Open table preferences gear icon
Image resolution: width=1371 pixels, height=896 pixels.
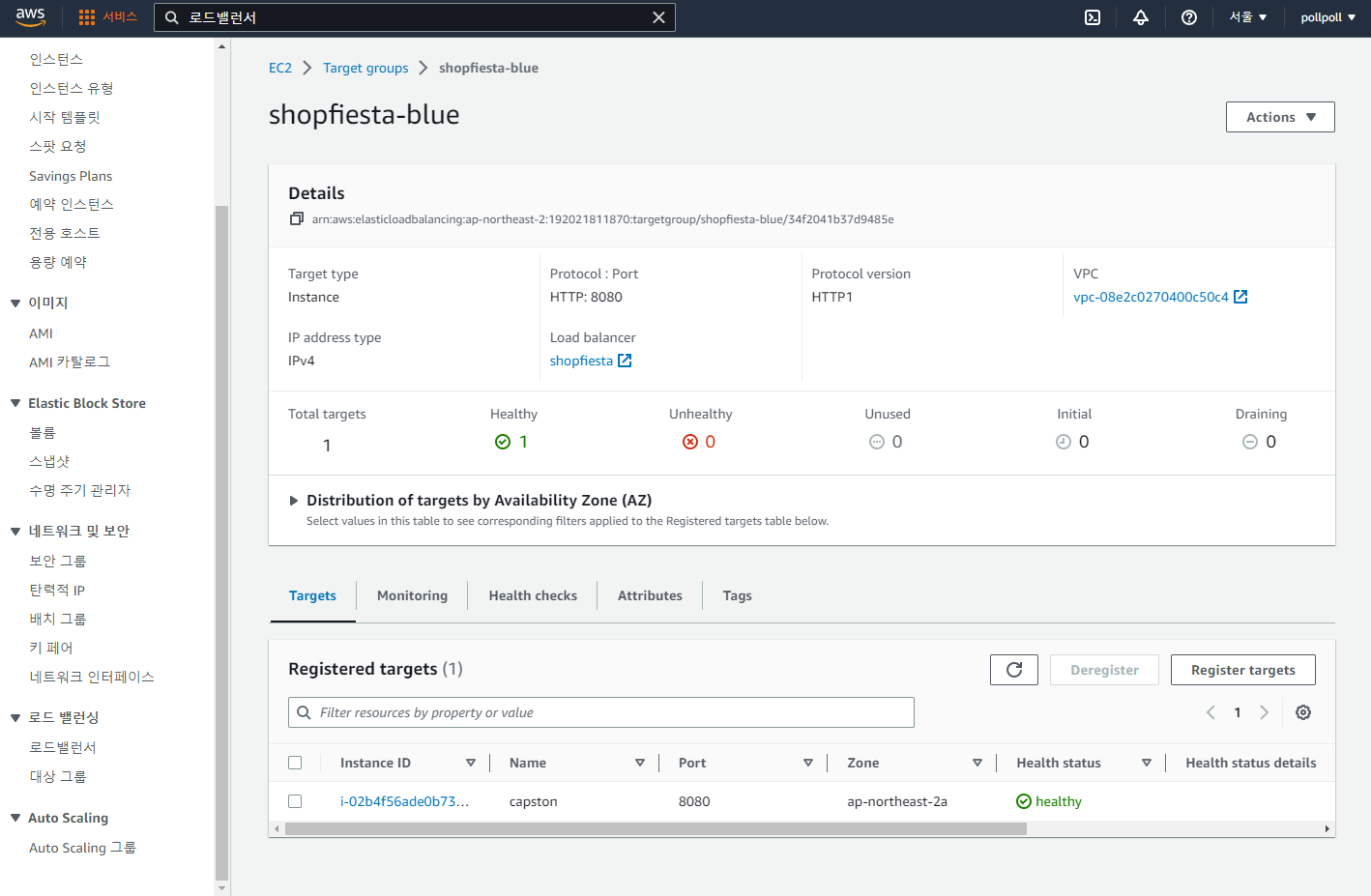pos(1303,712)
